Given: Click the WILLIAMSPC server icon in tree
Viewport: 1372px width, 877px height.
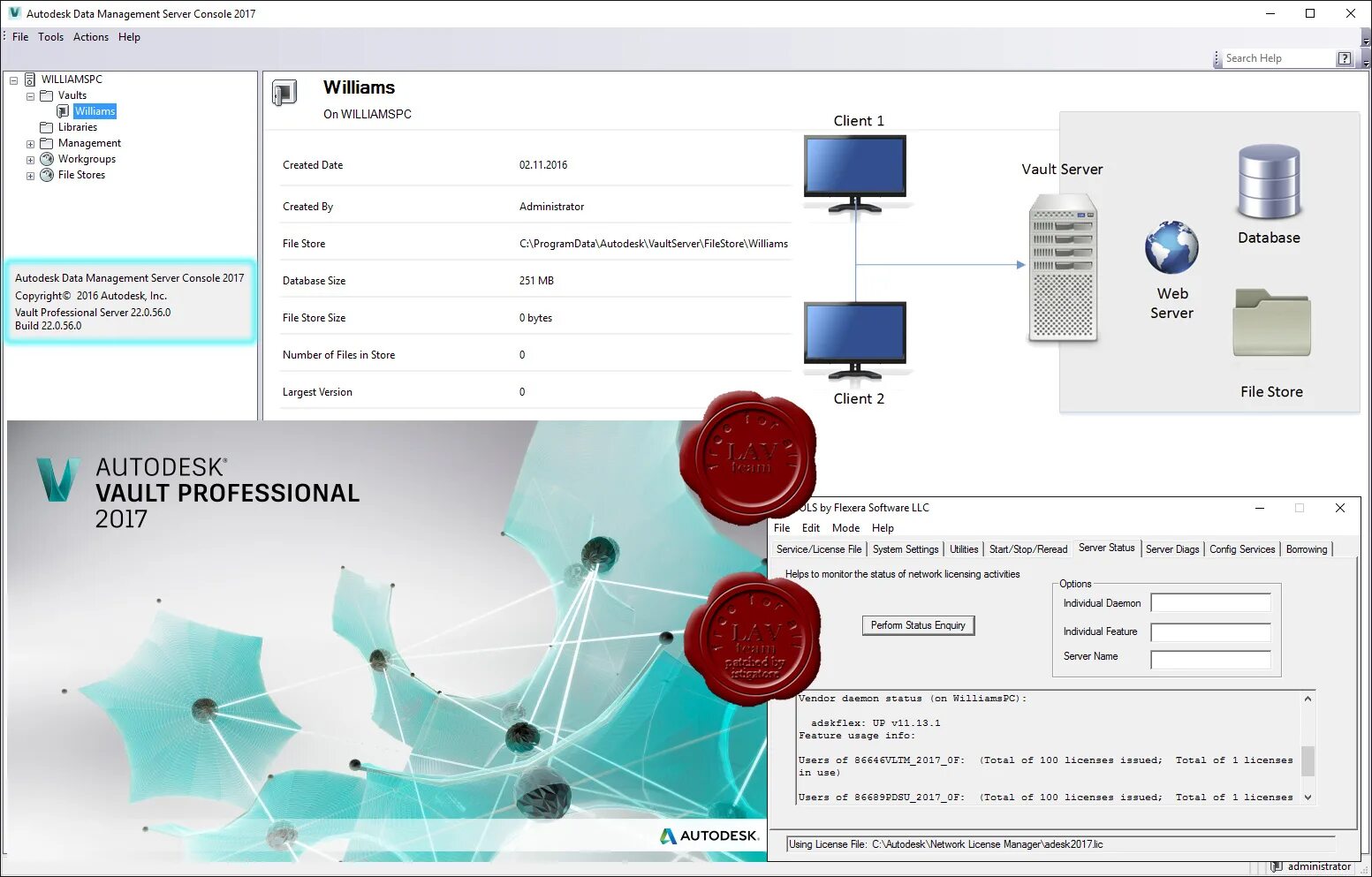Looking at the screenshot, I should [29, 79].
